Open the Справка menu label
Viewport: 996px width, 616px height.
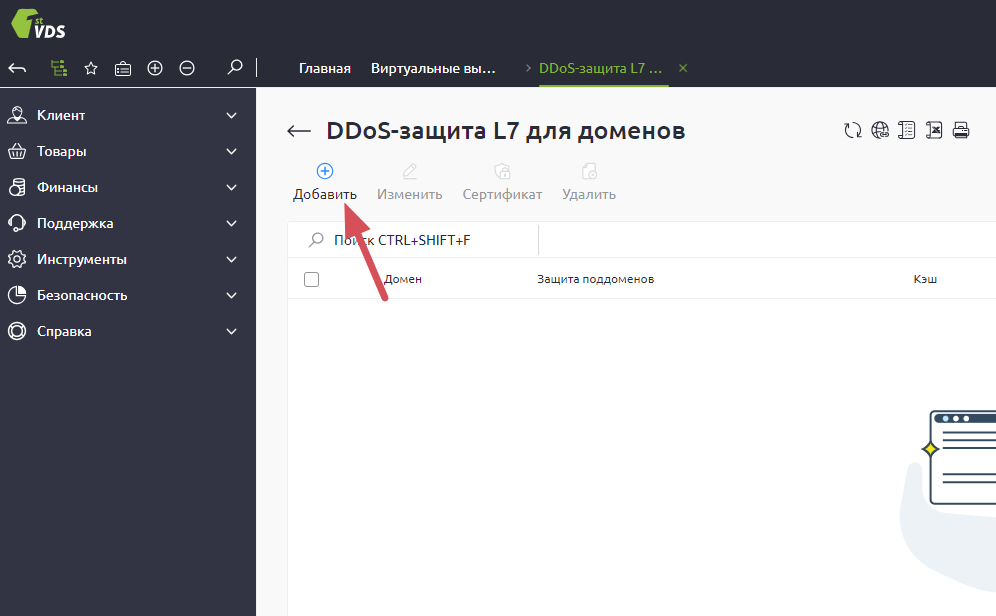tap(64, 331)
